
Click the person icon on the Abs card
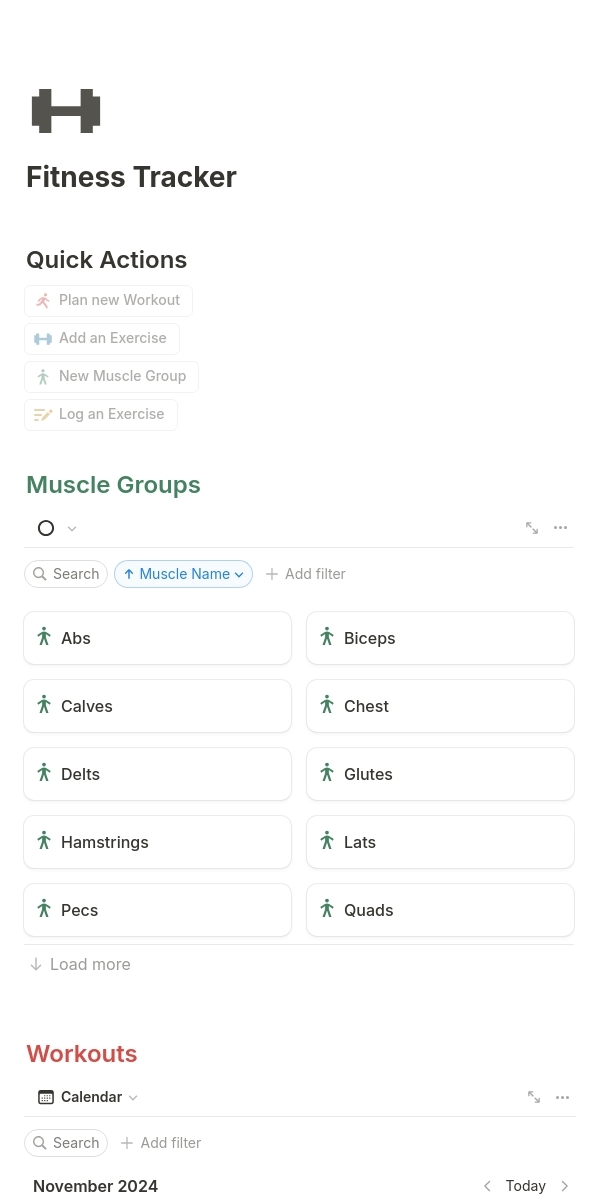pos(44,637)
